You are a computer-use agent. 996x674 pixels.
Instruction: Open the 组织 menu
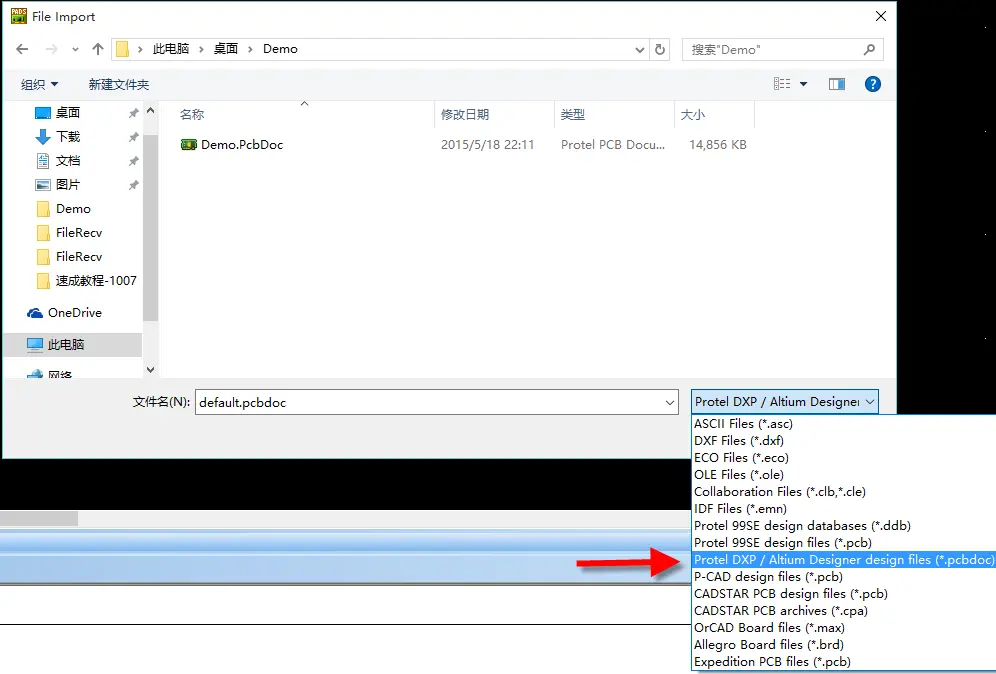point(39,84)
